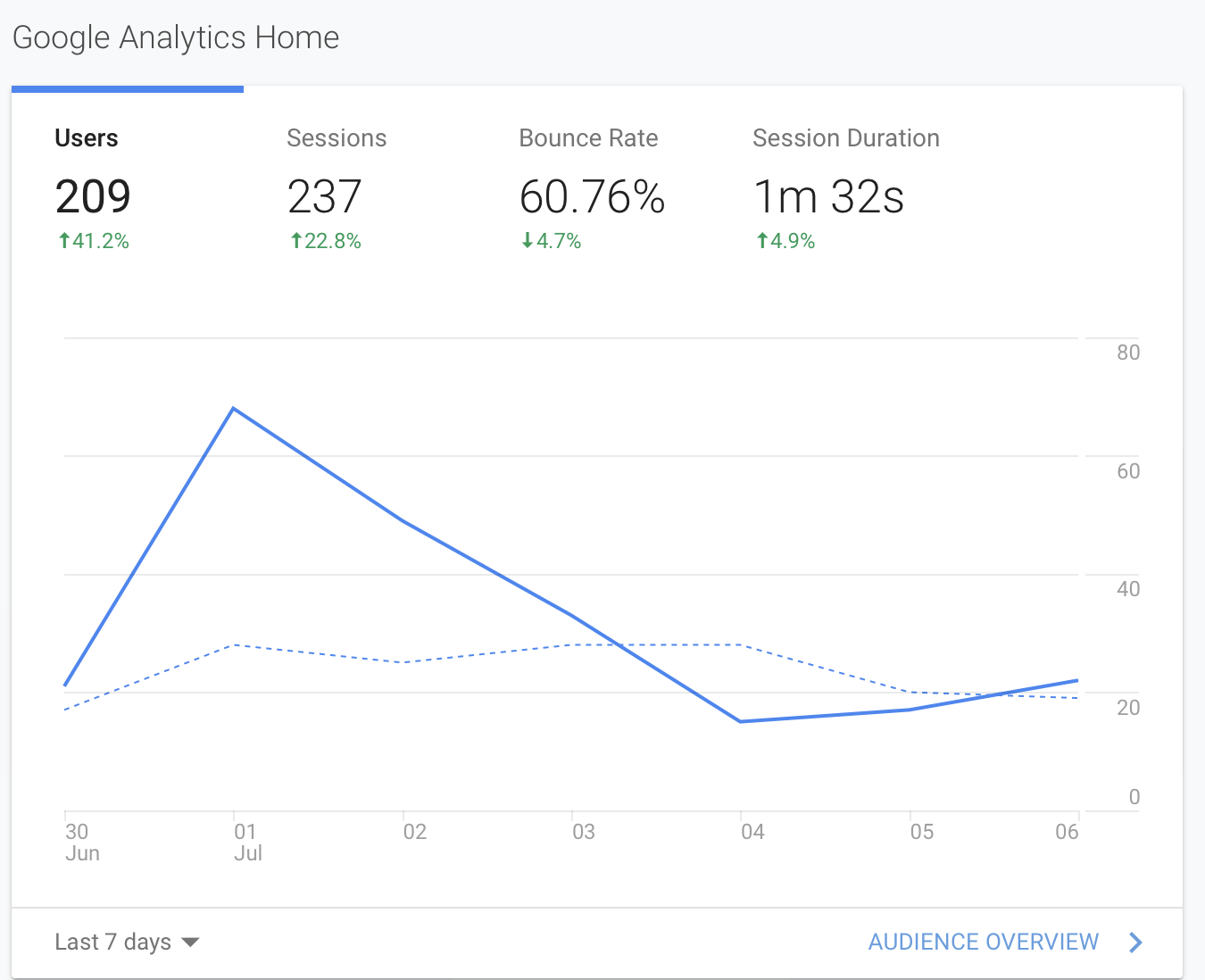Click the Google Analytics Home heading
Viewport: 1205px width, 980px height.
[176, 38]
